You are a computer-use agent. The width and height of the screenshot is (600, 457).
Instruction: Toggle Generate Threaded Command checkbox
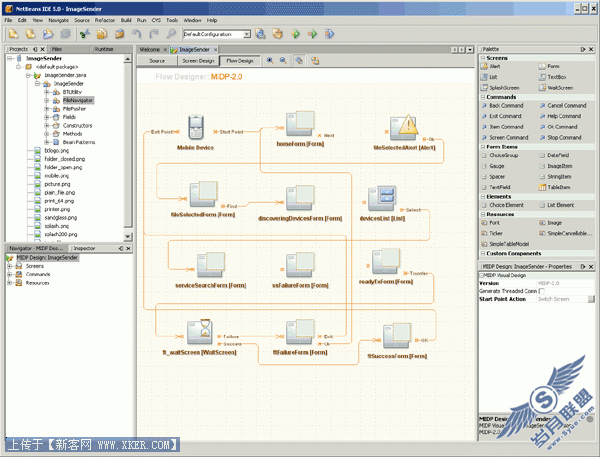pyautogui.click(x=541, y=291)
